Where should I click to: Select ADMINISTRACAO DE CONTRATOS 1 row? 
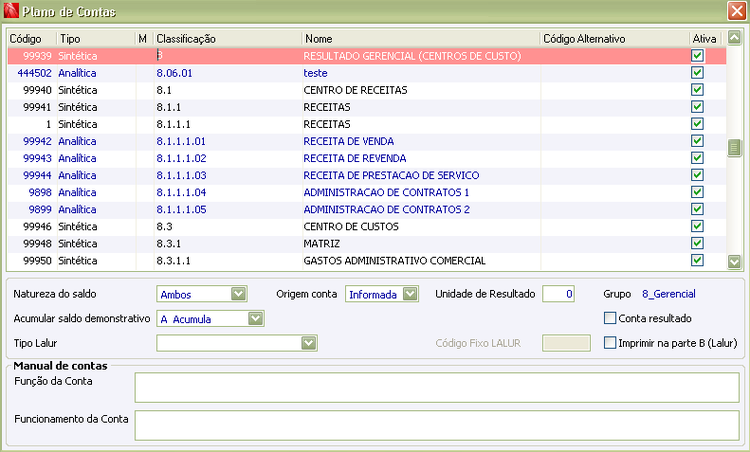click(x=366, y=192)
